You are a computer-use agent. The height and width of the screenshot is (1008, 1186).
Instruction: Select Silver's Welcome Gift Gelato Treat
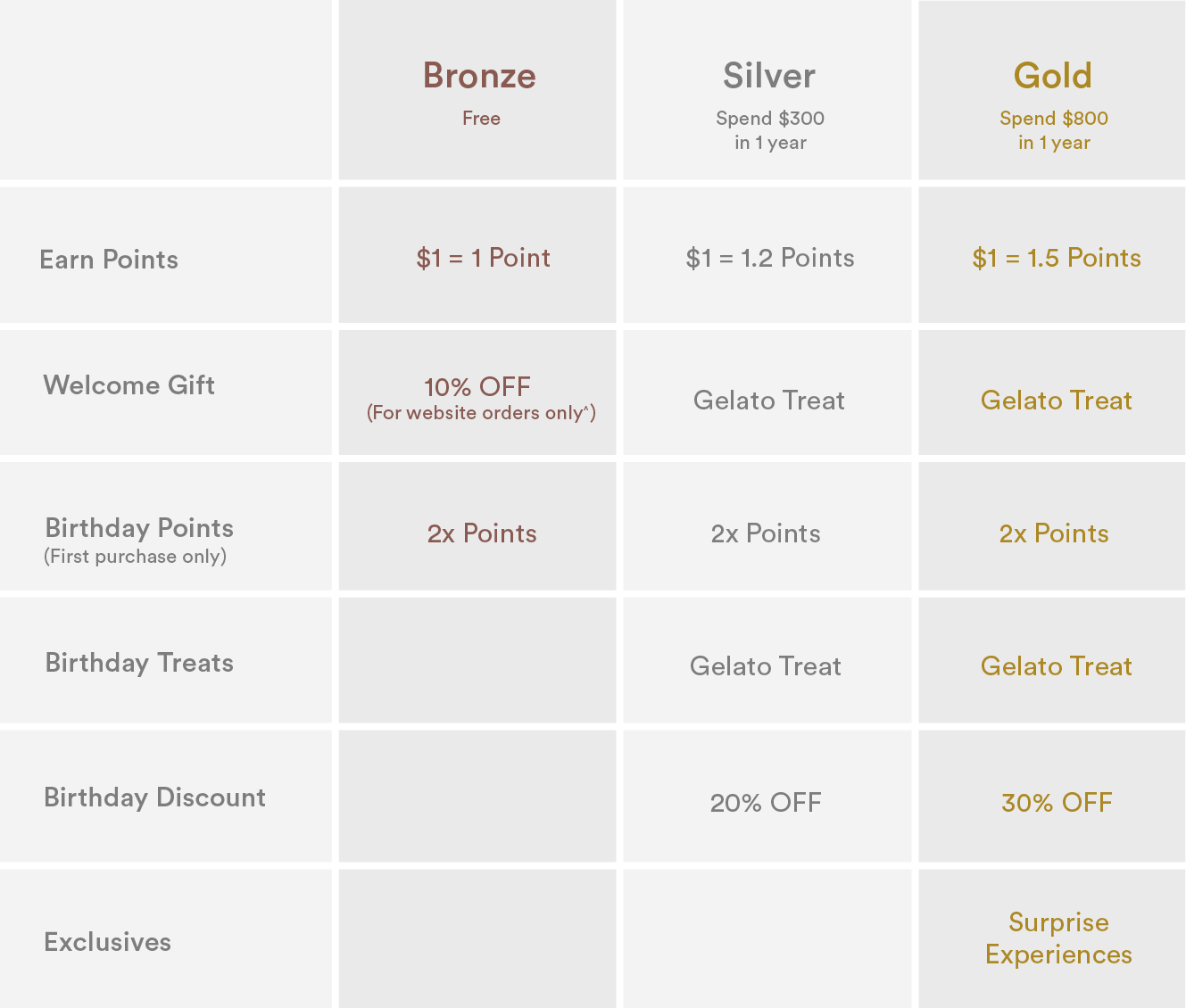[769, 401]
